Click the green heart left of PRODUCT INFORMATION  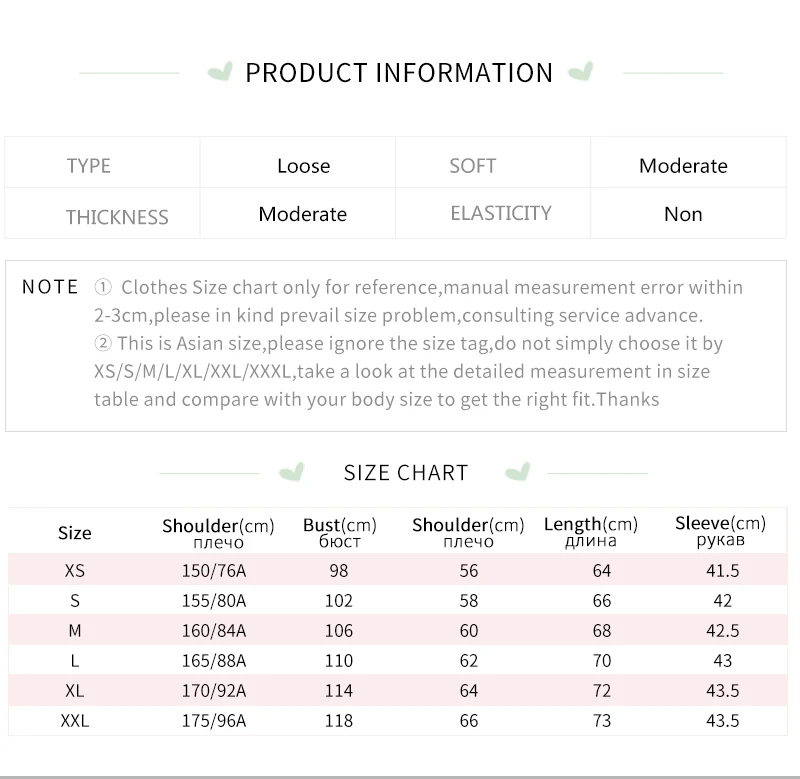click(x=219, y=72)
